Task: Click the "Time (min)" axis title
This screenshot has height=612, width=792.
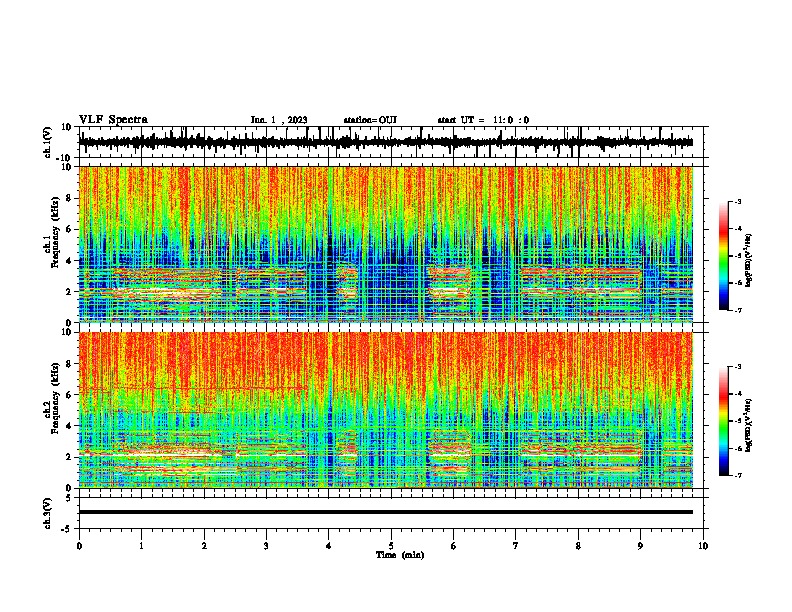Action: pos(400,555)
